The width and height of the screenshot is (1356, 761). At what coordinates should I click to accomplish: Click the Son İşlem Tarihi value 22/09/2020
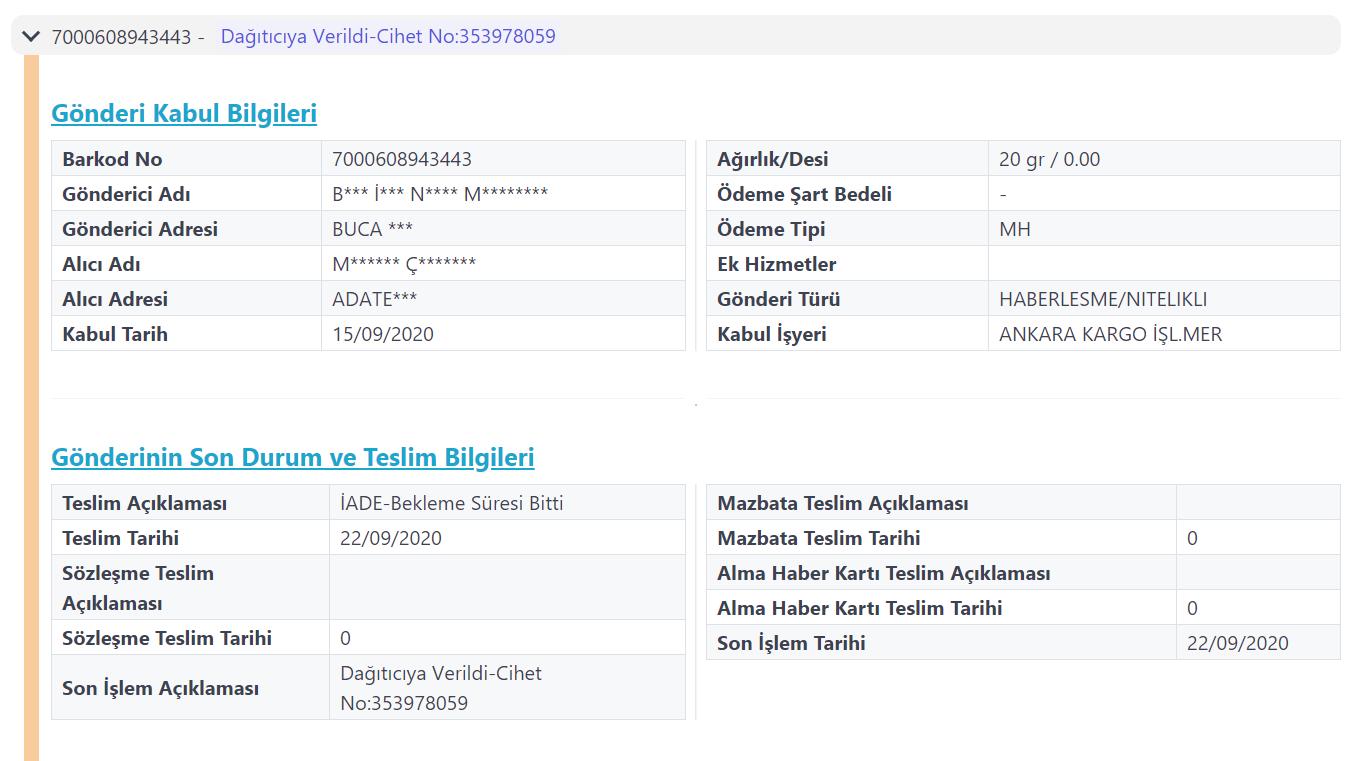(1237, 643)
